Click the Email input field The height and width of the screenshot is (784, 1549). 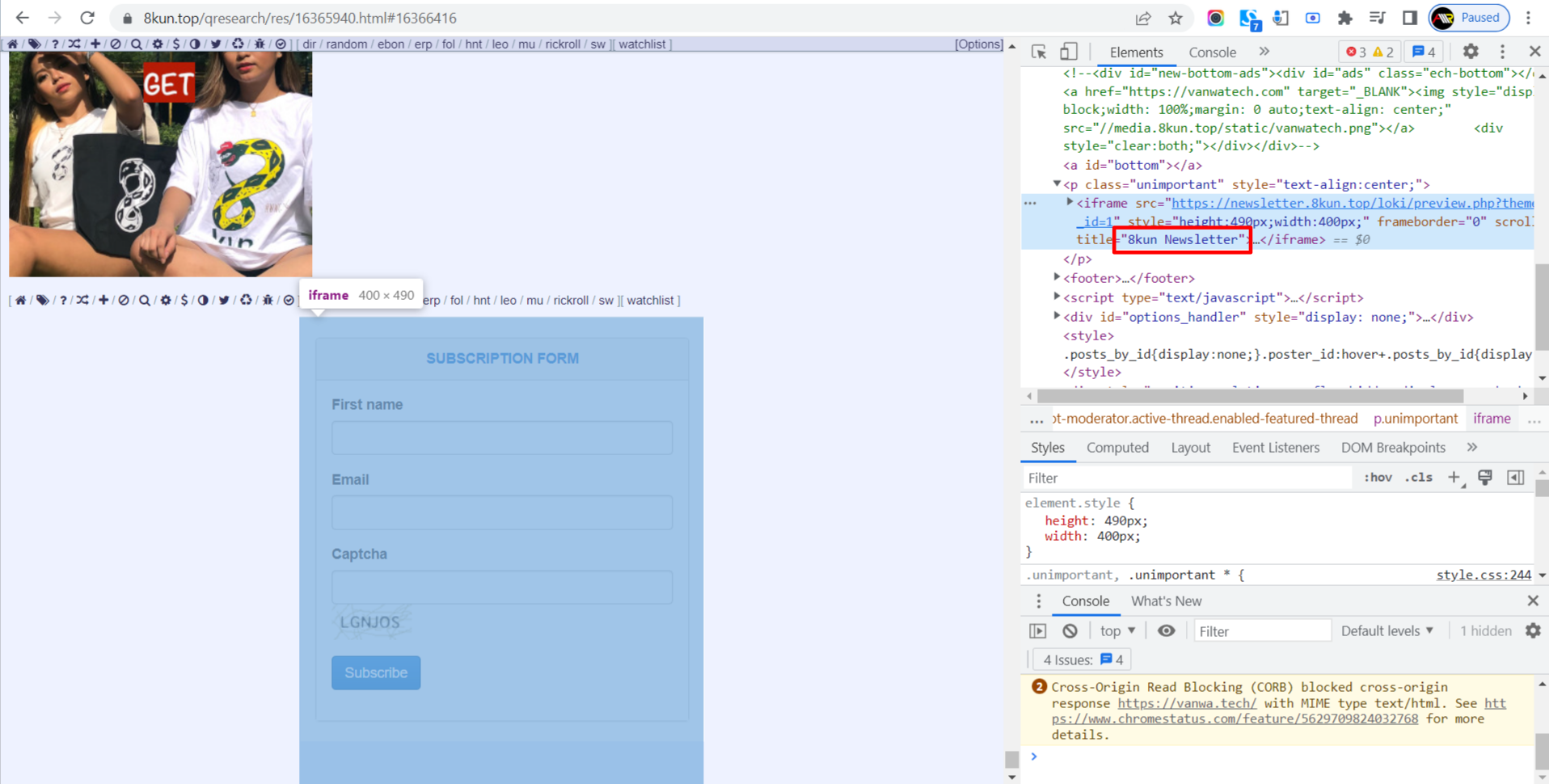click(x=502, y=512)
